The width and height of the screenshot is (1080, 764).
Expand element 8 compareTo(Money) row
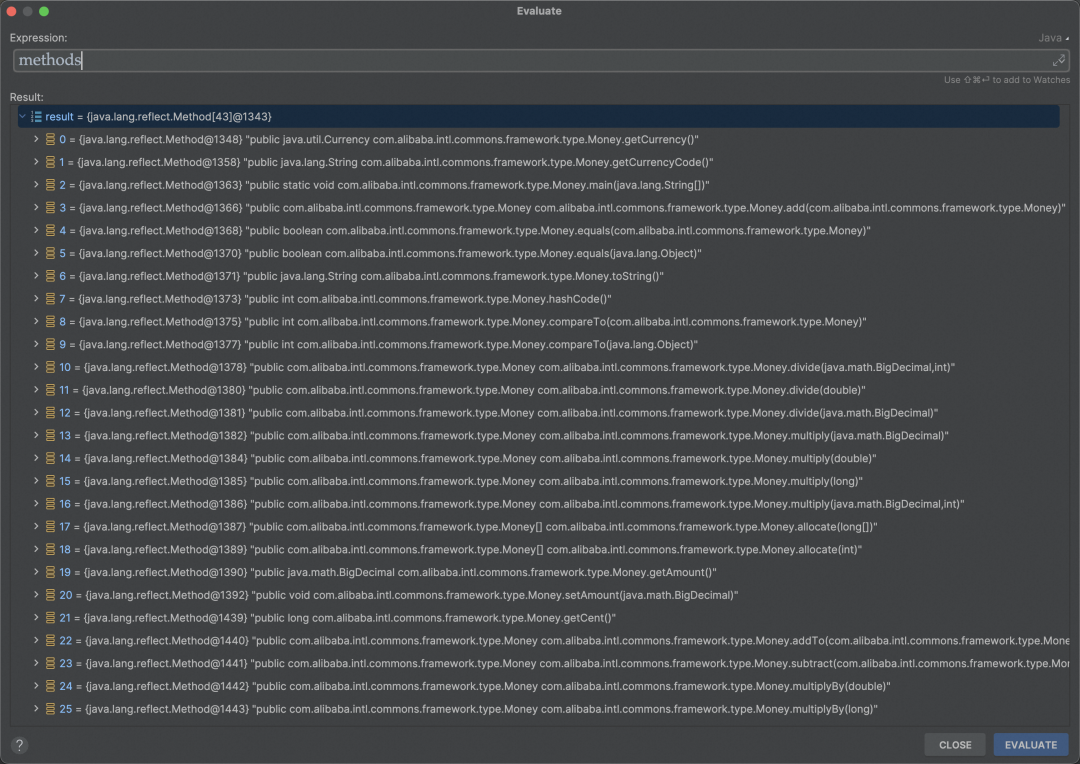(36, 321)
